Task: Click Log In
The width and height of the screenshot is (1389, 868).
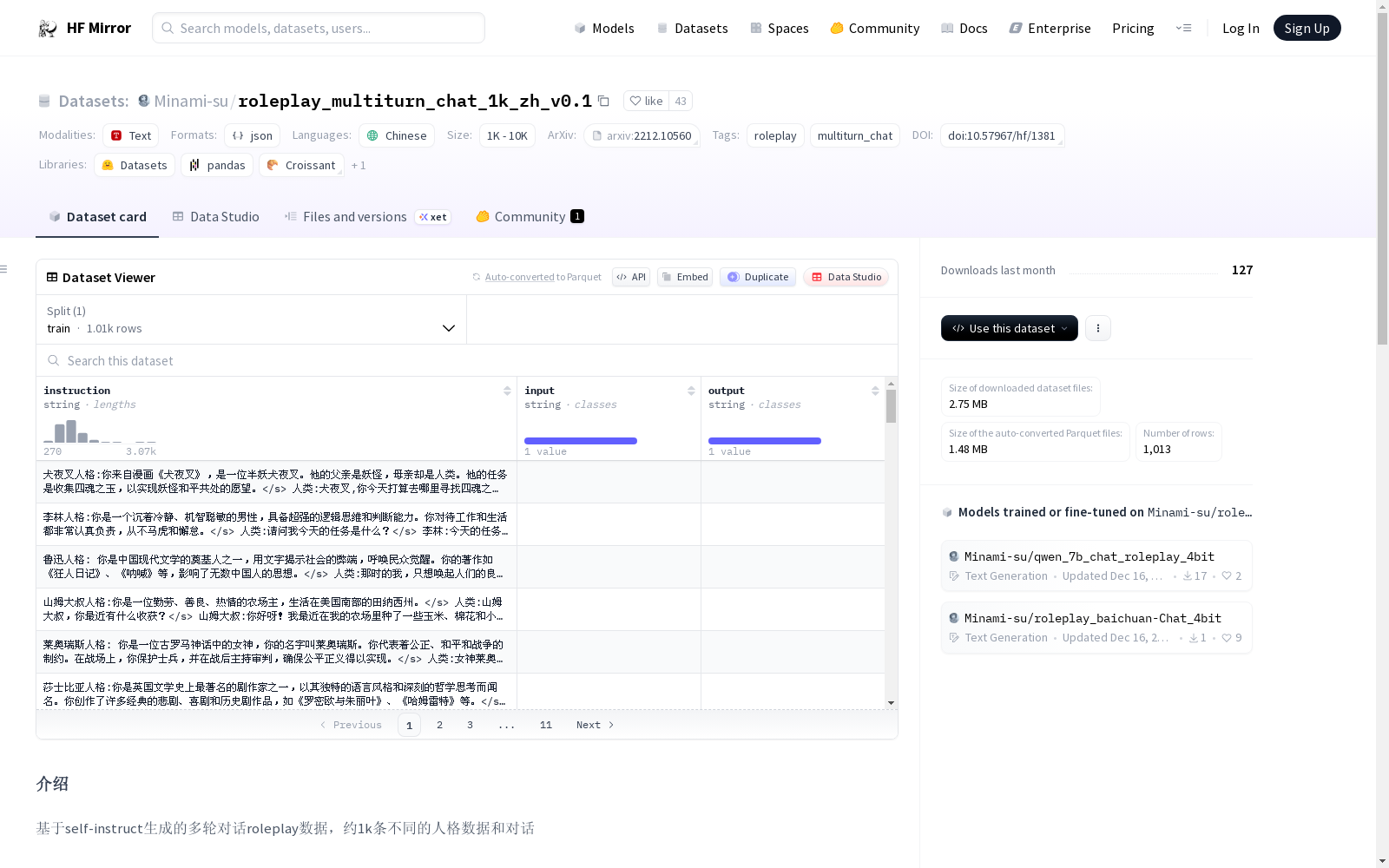Action: [1241, 28]
